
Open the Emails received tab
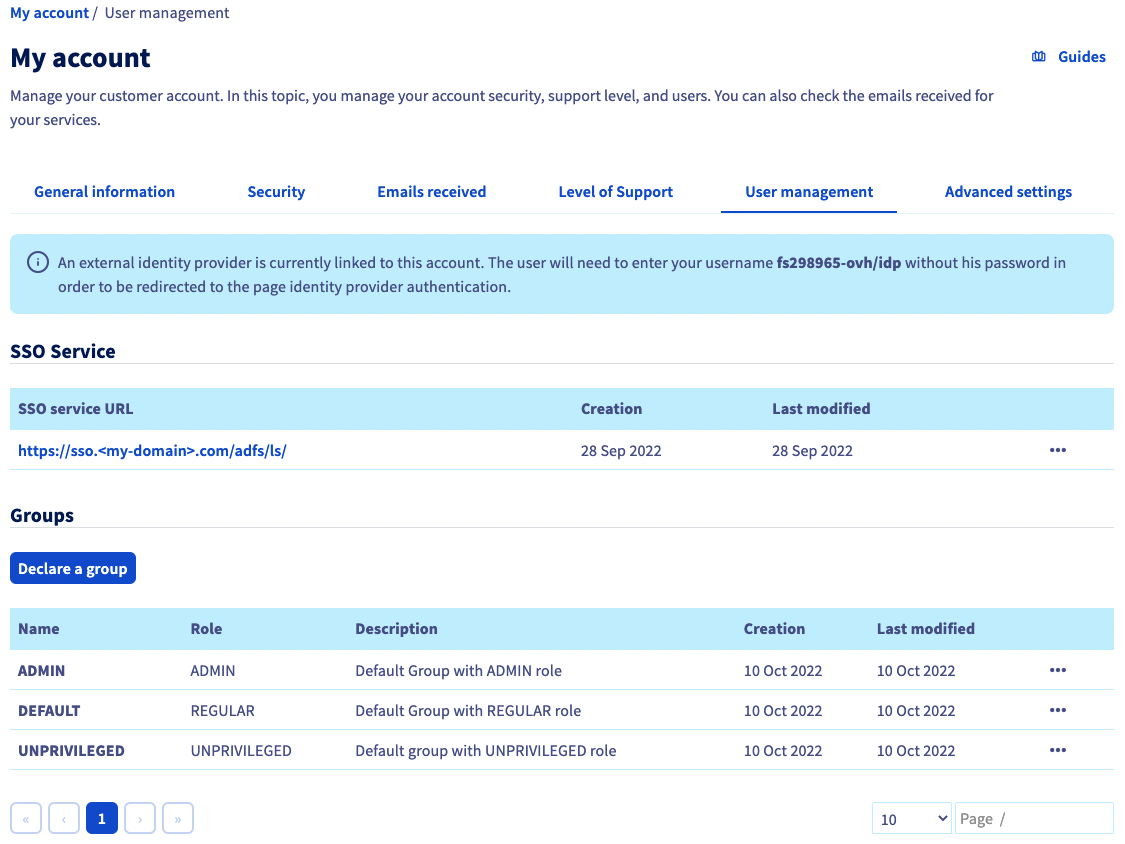click(x=432, y=192)
